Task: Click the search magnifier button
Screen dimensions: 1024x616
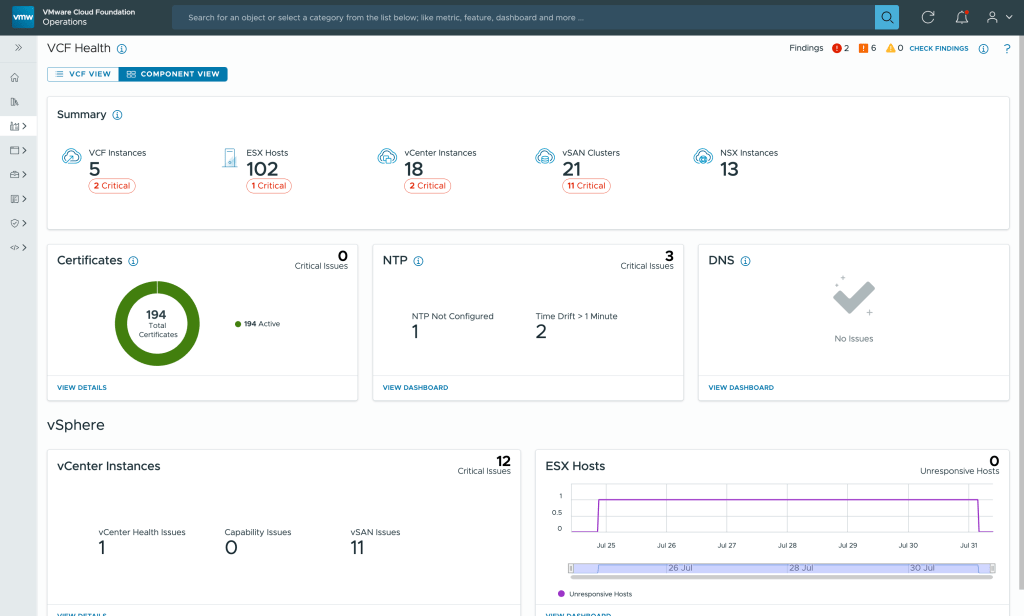Action: tap(886, 17)
